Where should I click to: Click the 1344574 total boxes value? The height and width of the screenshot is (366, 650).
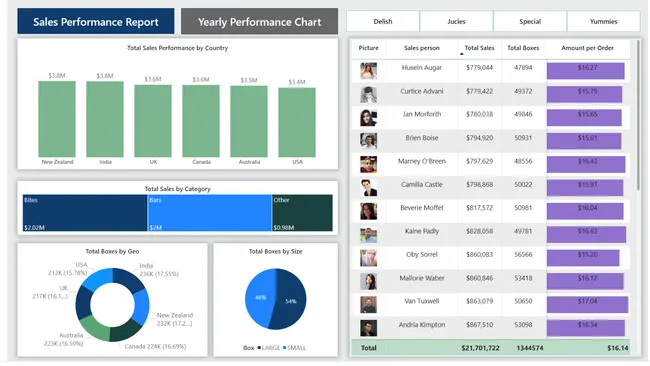530,348
